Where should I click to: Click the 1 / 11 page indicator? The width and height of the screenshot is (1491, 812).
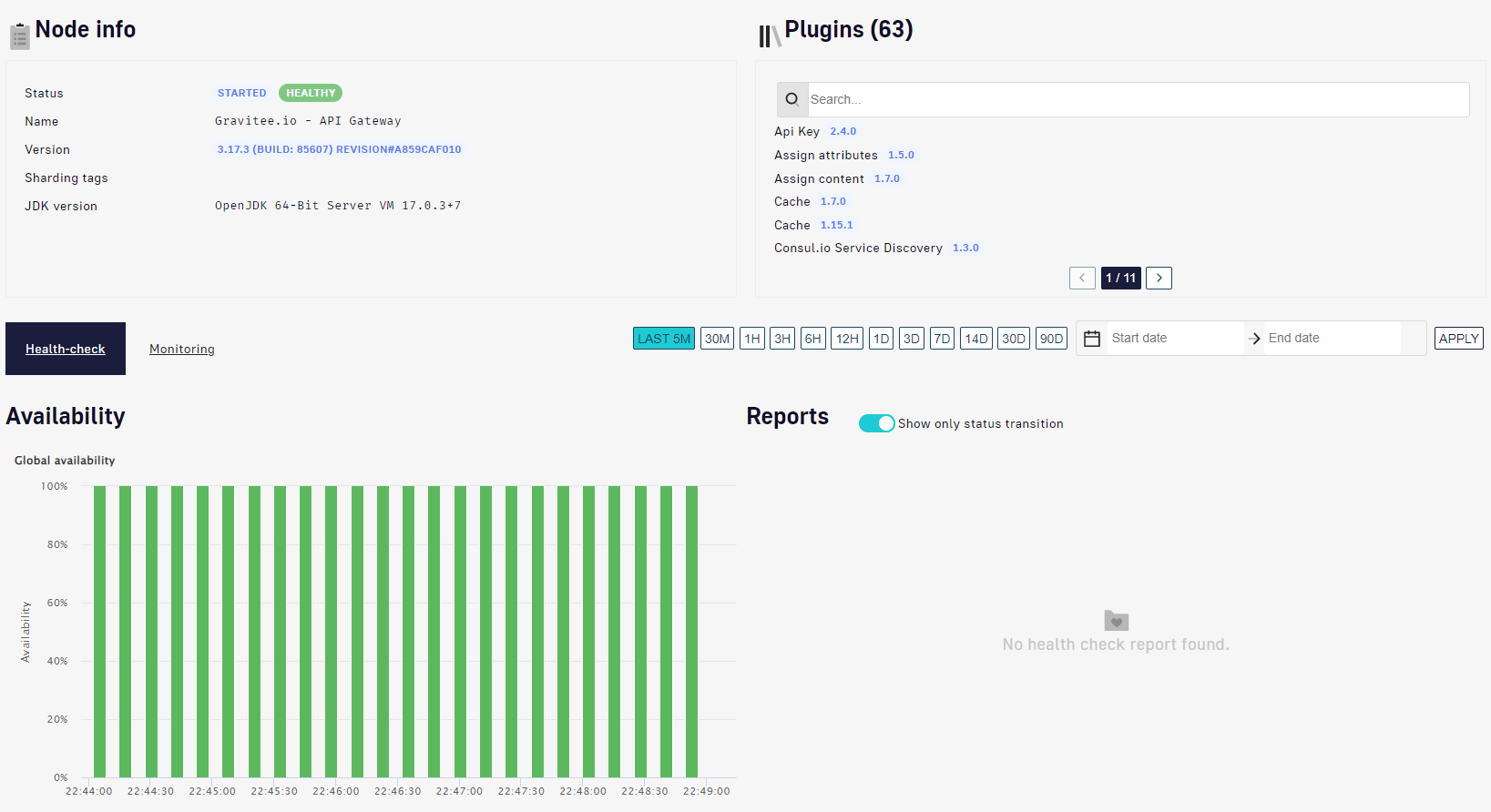pyautogui.click(x=1120, y=278)
